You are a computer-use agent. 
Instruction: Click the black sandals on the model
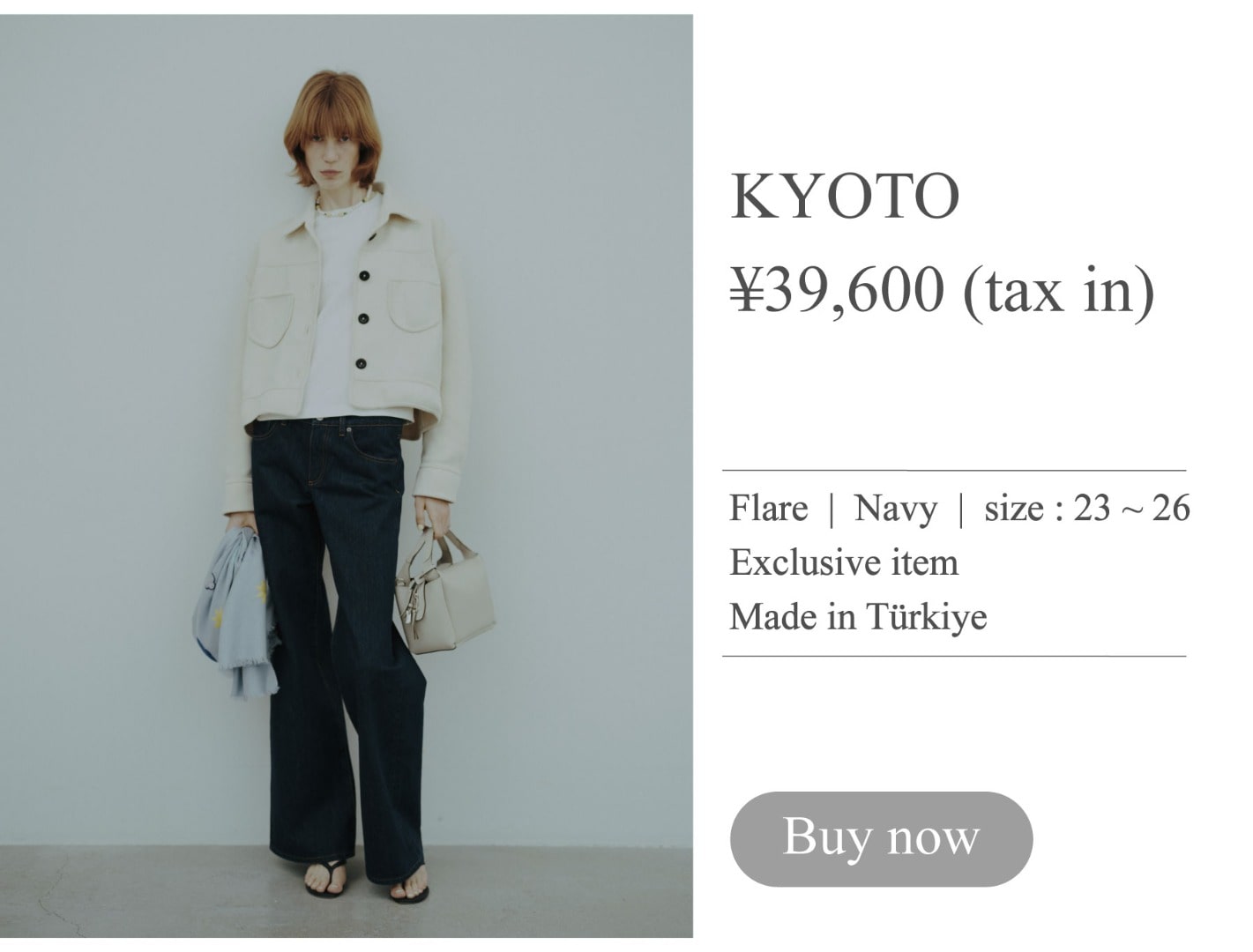click(x=366, y=882)
